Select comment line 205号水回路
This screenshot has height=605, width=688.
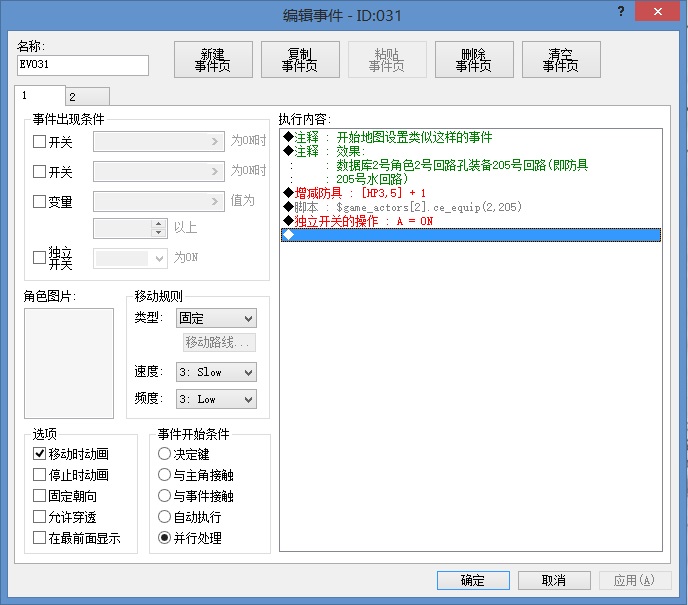coord(471,179)
